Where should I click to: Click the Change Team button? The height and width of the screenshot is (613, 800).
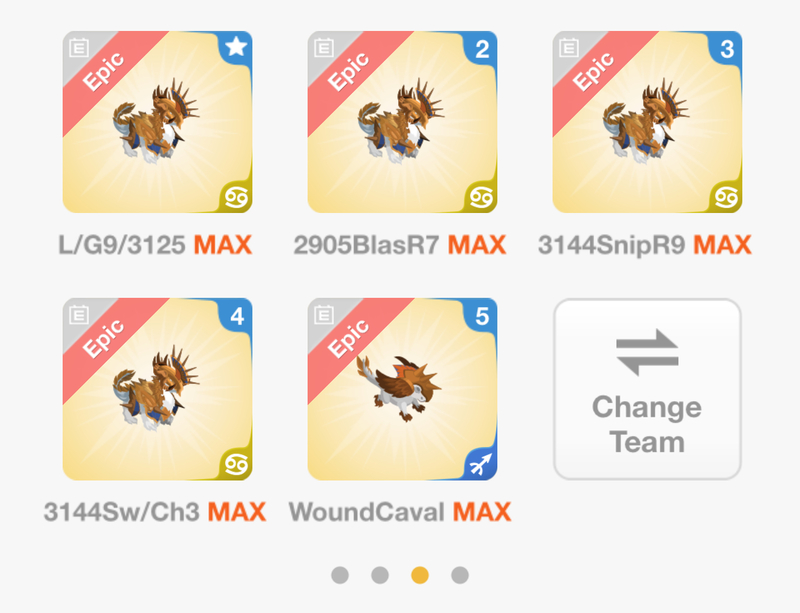click(647, 389)
